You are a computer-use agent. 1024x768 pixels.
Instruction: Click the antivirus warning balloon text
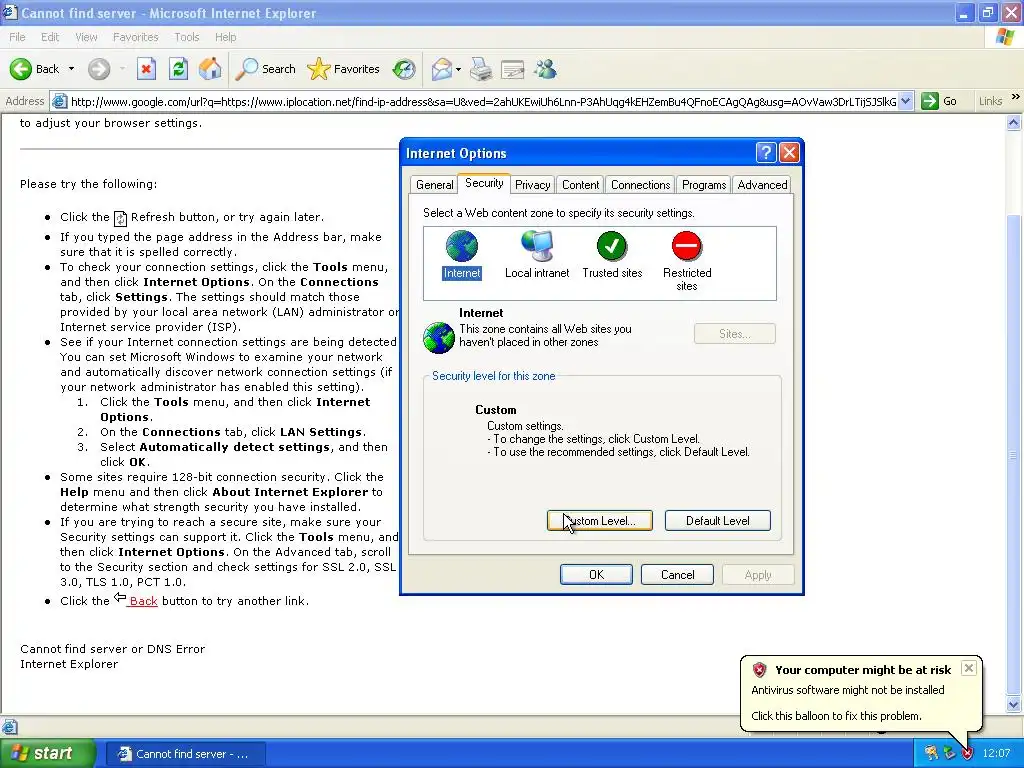coord(848,690)
